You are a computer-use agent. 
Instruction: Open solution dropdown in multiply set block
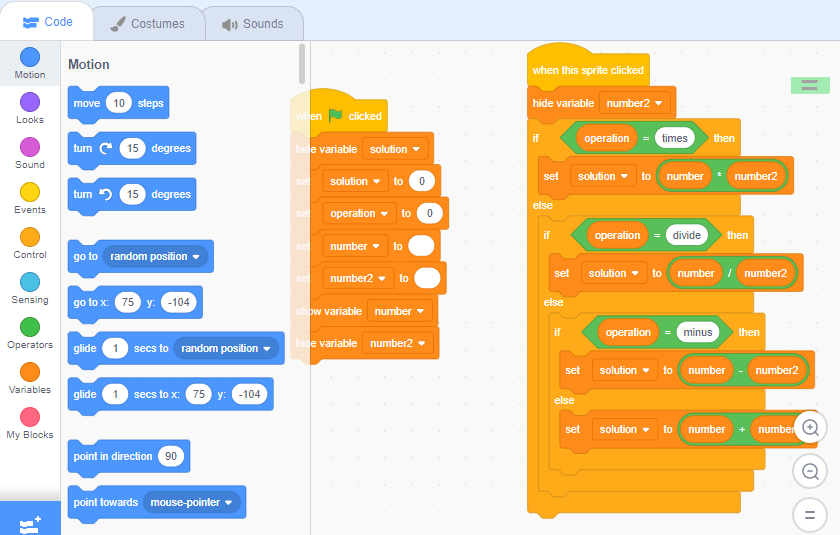(603, 176)
